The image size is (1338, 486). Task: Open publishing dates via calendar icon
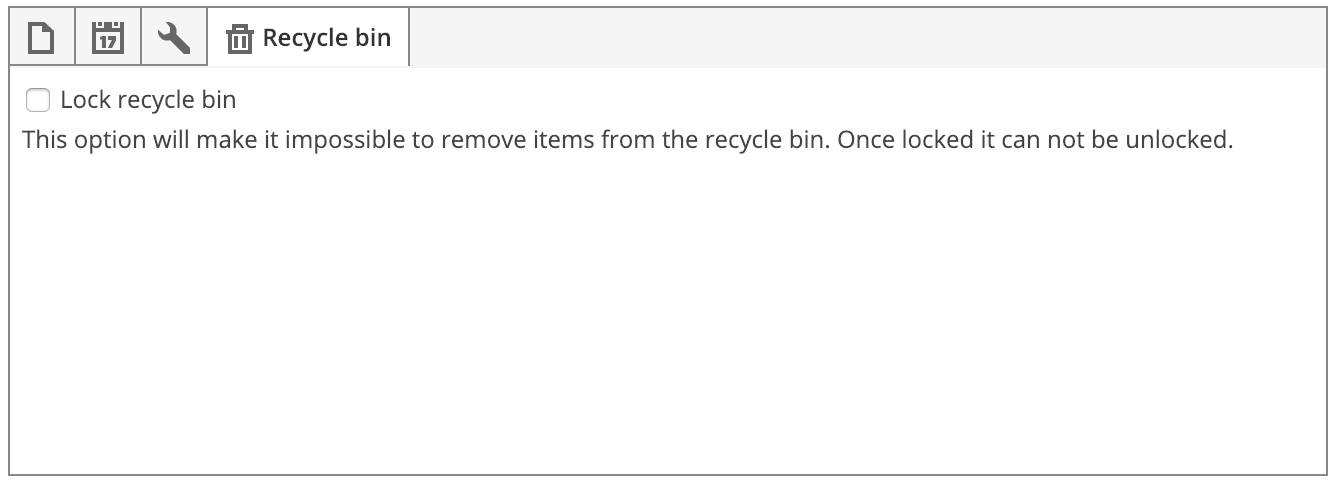107,38
